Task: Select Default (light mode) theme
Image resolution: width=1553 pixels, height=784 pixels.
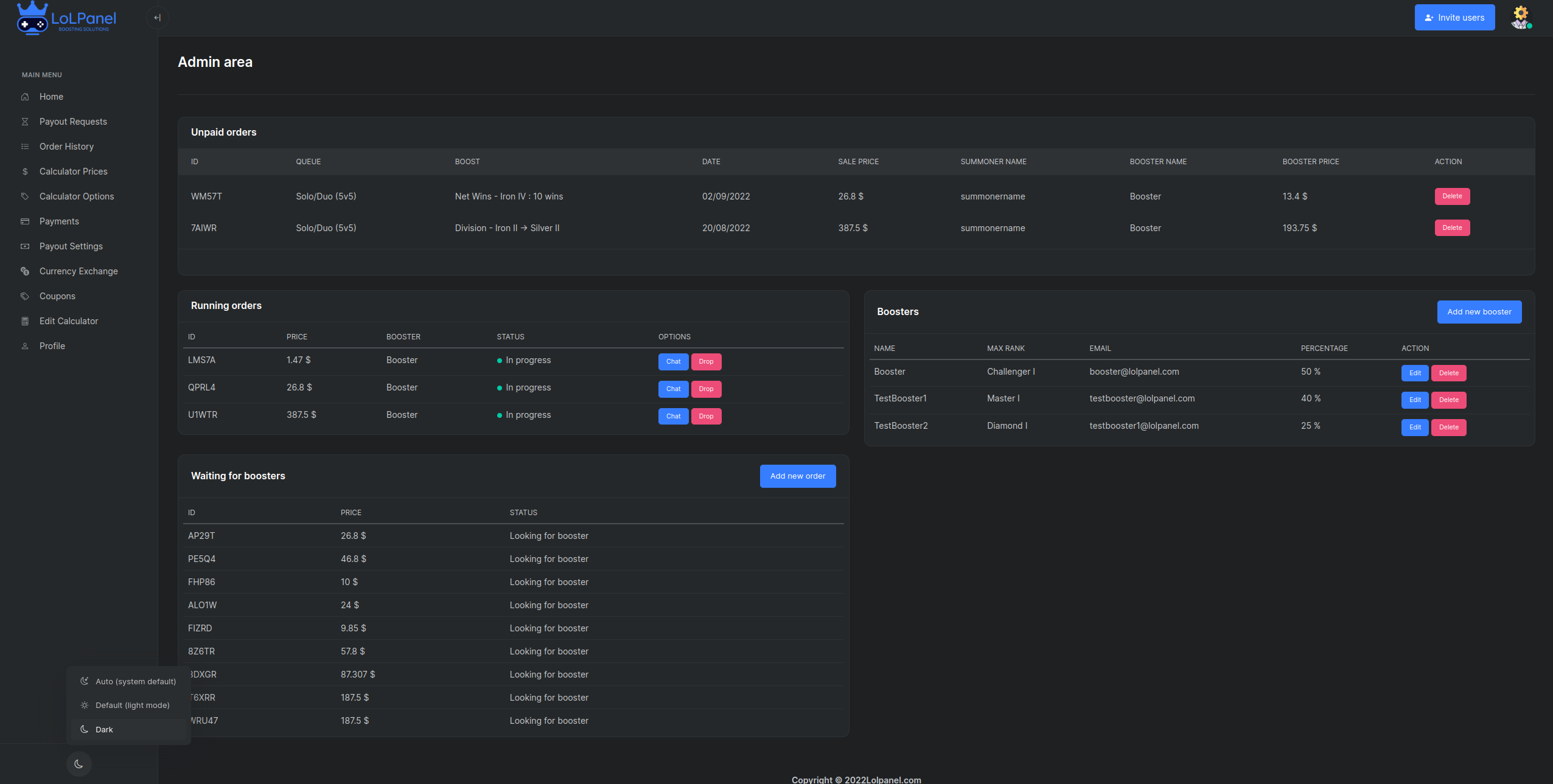Action: [x=132, y=705]
